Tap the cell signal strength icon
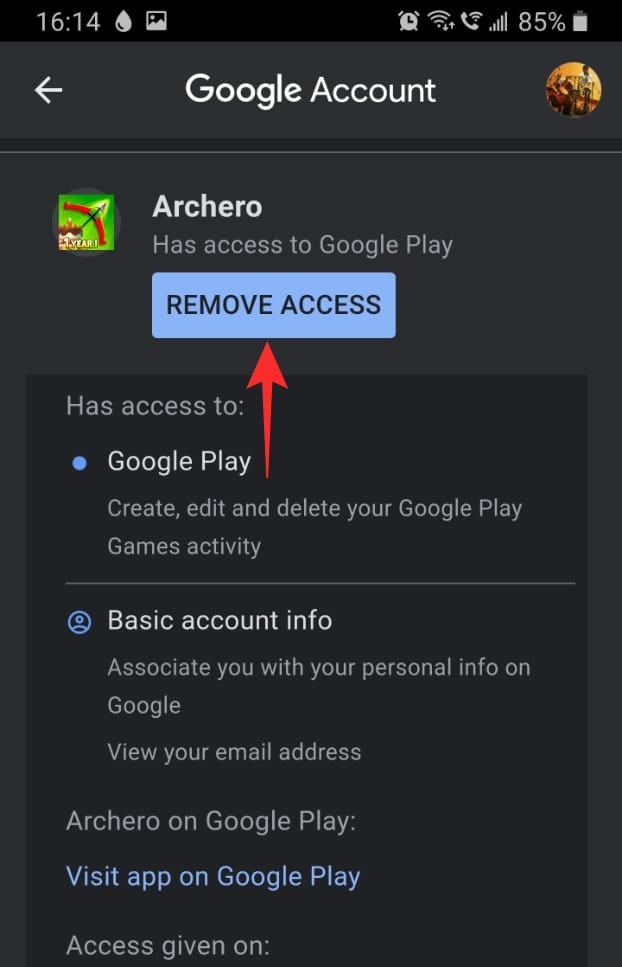Viewport: 622px width, 967px height. tap(498, 22)
